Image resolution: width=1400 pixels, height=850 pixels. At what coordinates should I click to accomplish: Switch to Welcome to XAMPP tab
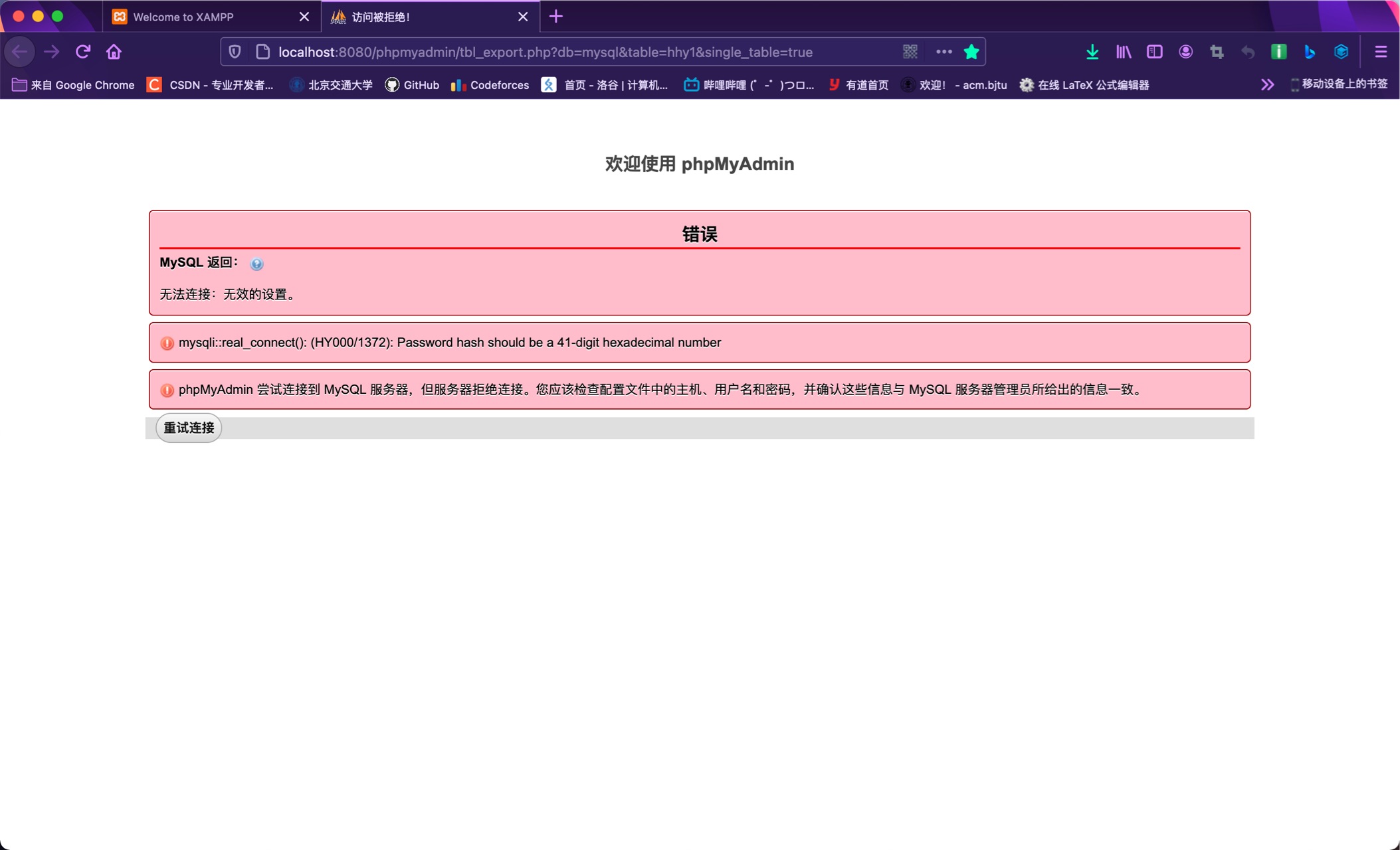(211, 17)
